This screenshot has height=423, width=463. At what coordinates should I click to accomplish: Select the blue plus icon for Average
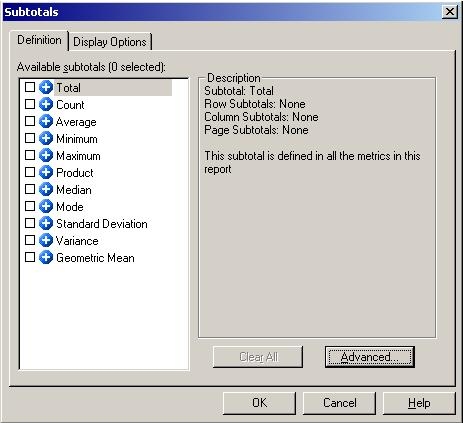[x=46, y=121]
